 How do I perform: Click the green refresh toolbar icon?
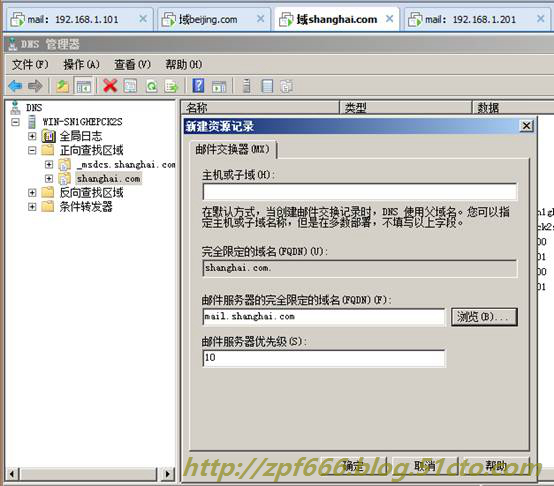coord(152,86)
